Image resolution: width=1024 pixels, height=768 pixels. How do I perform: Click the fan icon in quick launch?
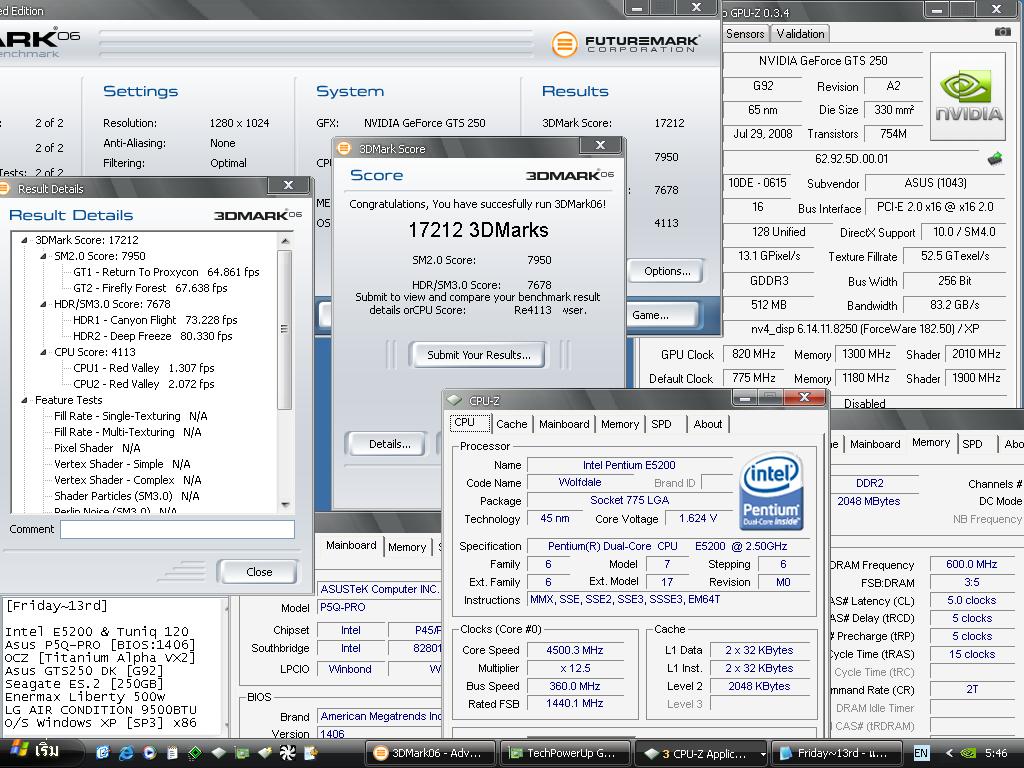tap(288, 753)
